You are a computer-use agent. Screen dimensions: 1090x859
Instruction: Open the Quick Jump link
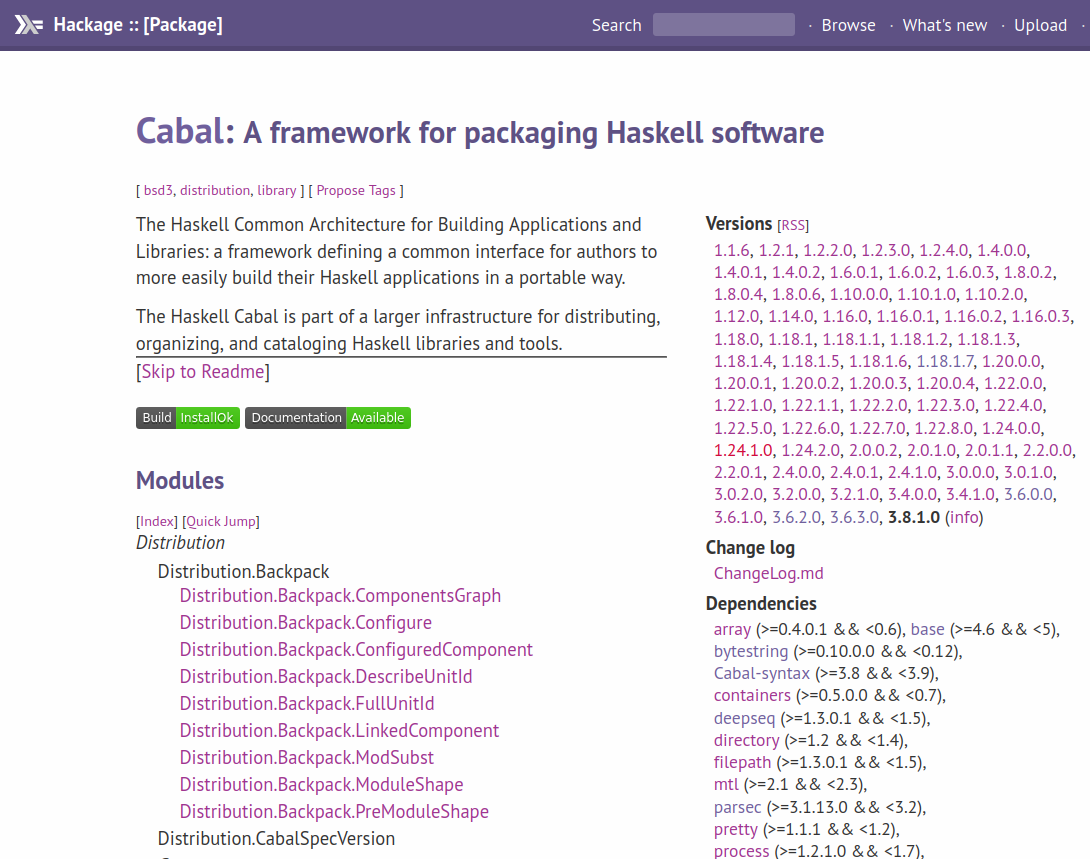click(221, 521)
